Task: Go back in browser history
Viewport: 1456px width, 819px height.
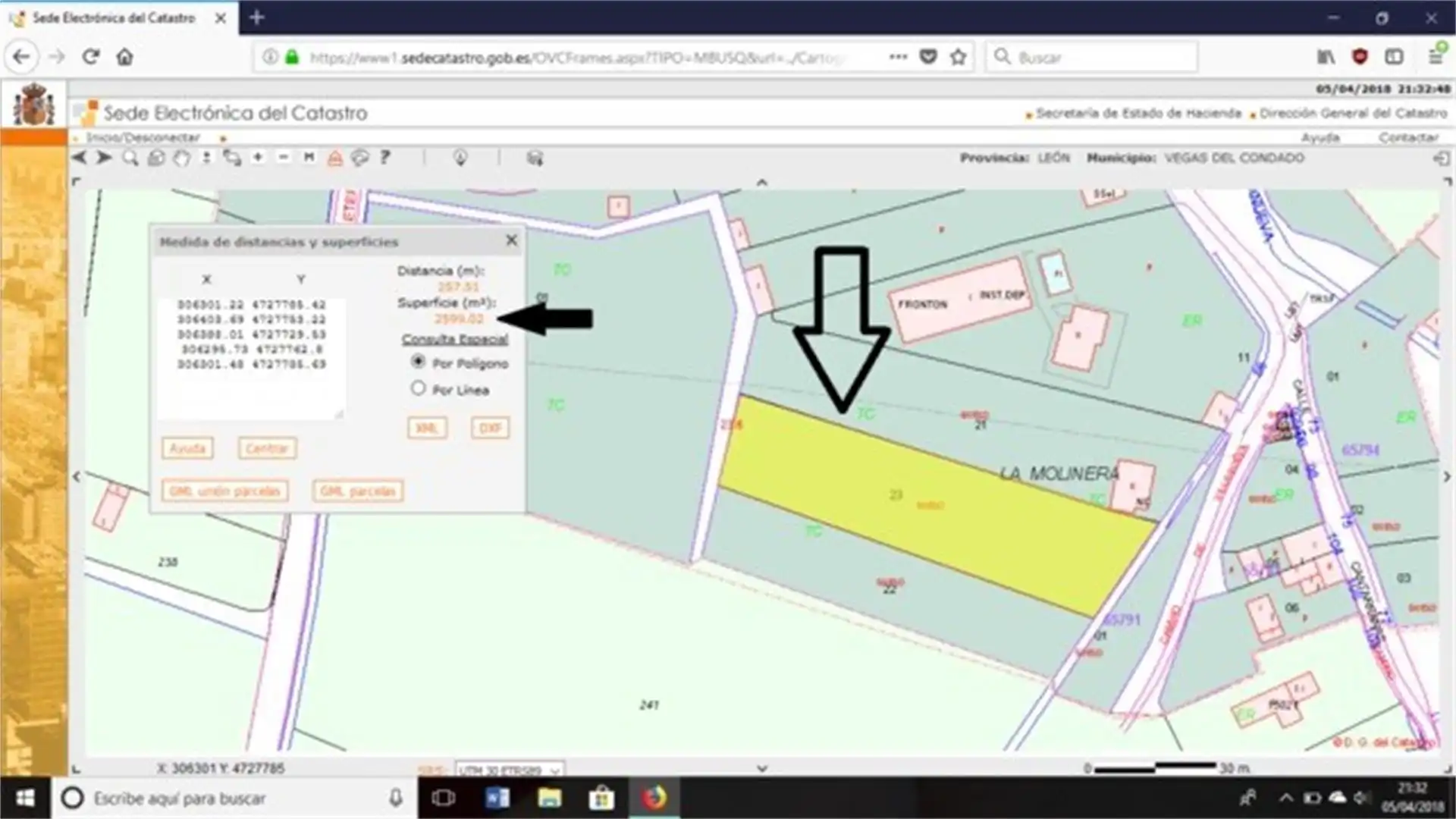Action: click(x=22, y=57)
